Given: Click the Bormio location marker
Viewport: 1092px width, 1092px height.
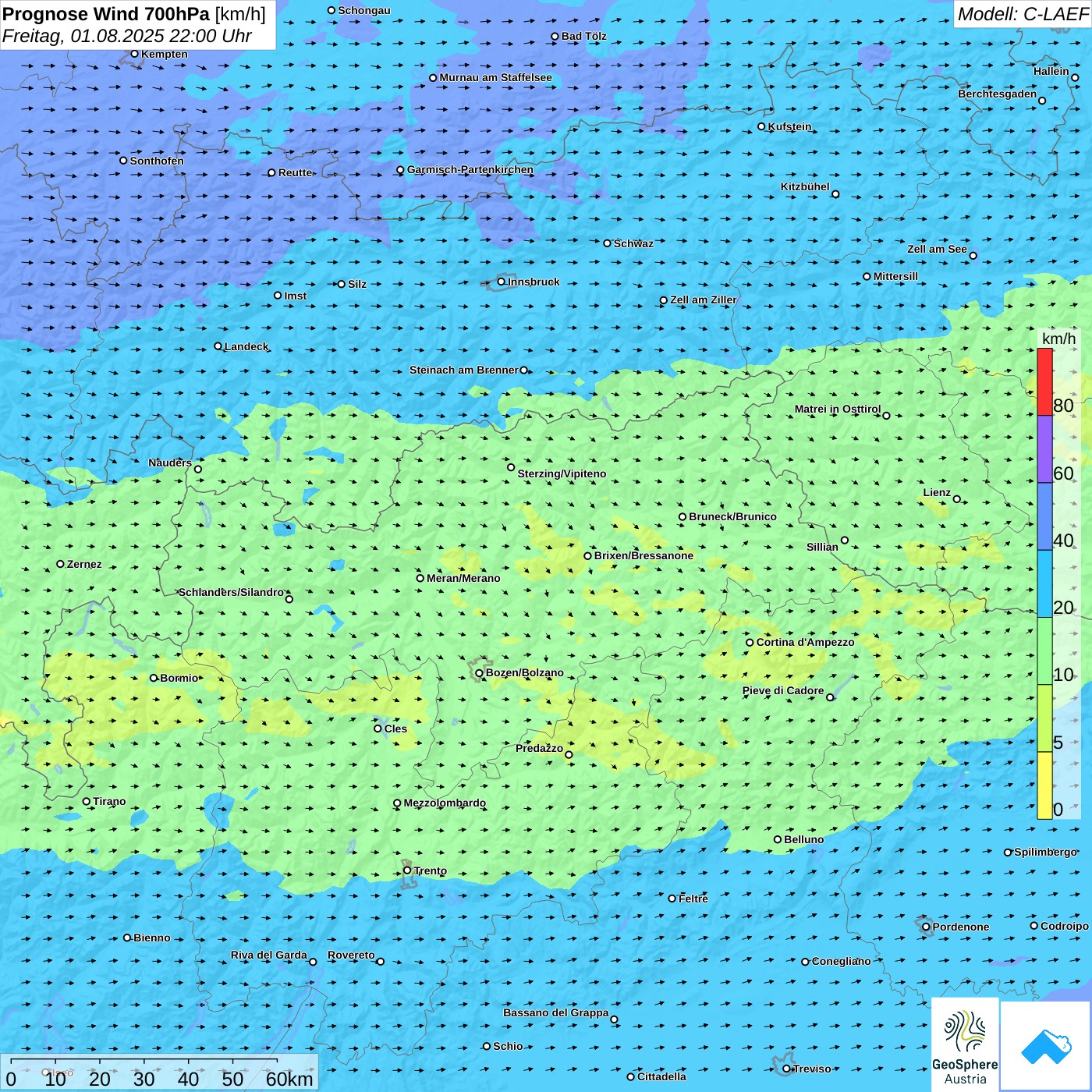Looking at the screenshot, I should pos(154,678).
